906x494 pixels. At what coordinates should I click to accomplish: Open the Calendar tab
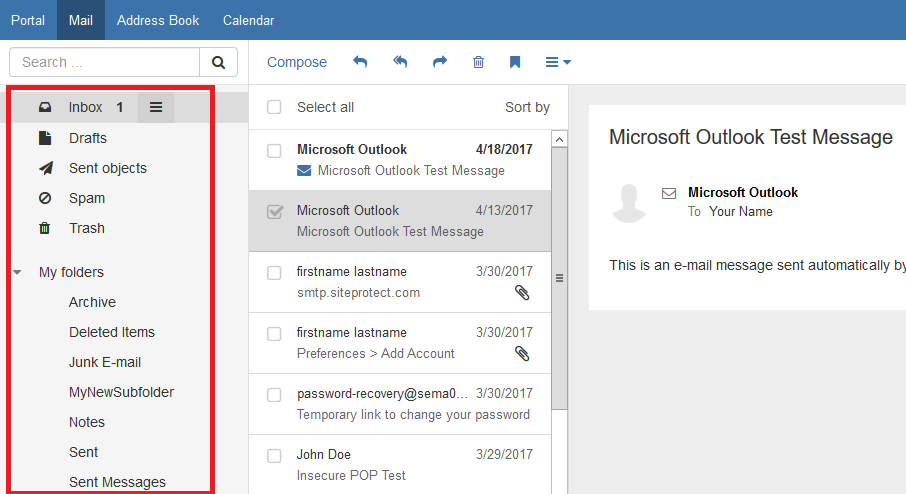point(248,20)
